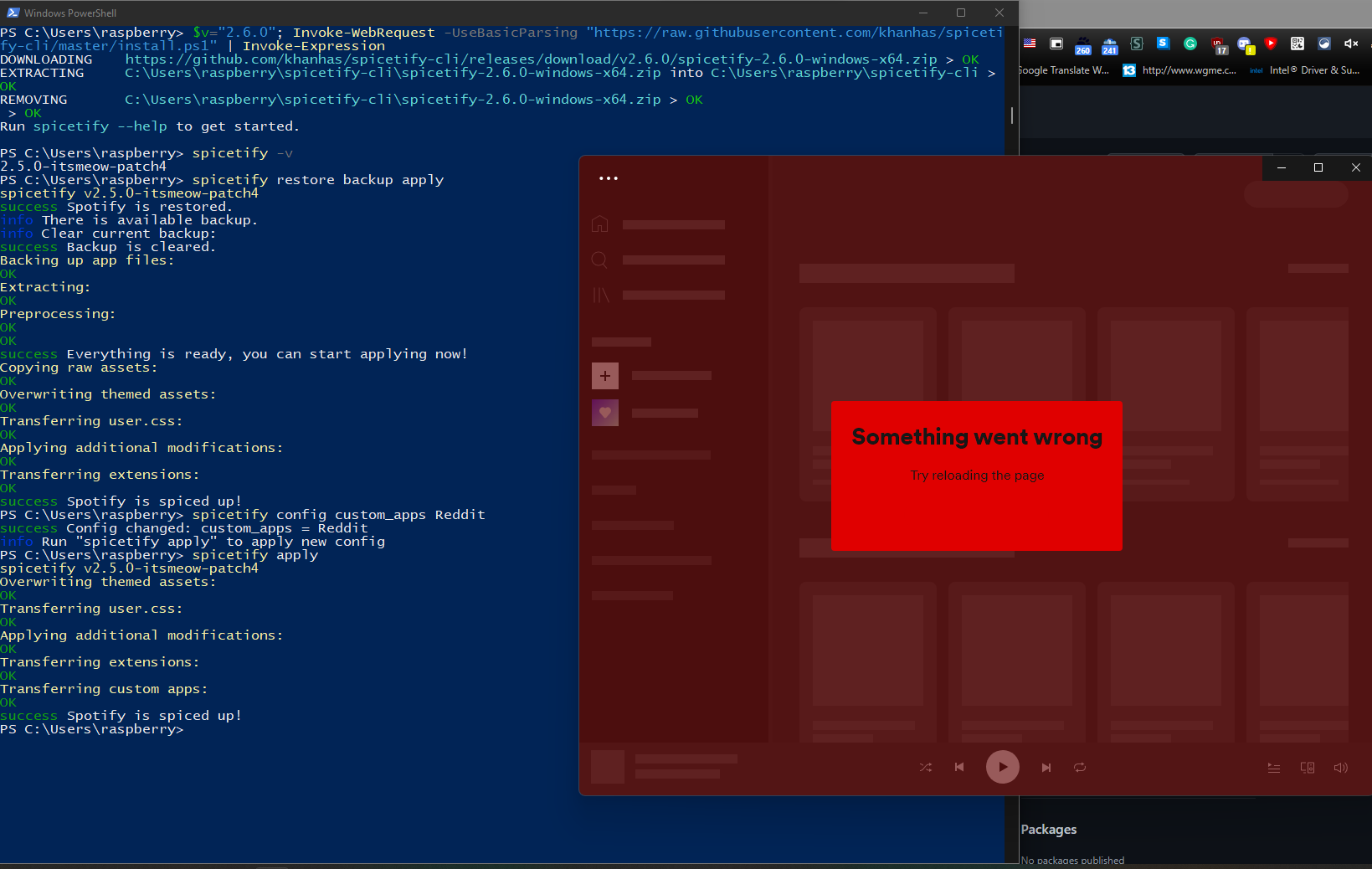Open the Intel Driver & Support bookmark
Screen dimensions: 1372x869
[x=1306, y=70]
